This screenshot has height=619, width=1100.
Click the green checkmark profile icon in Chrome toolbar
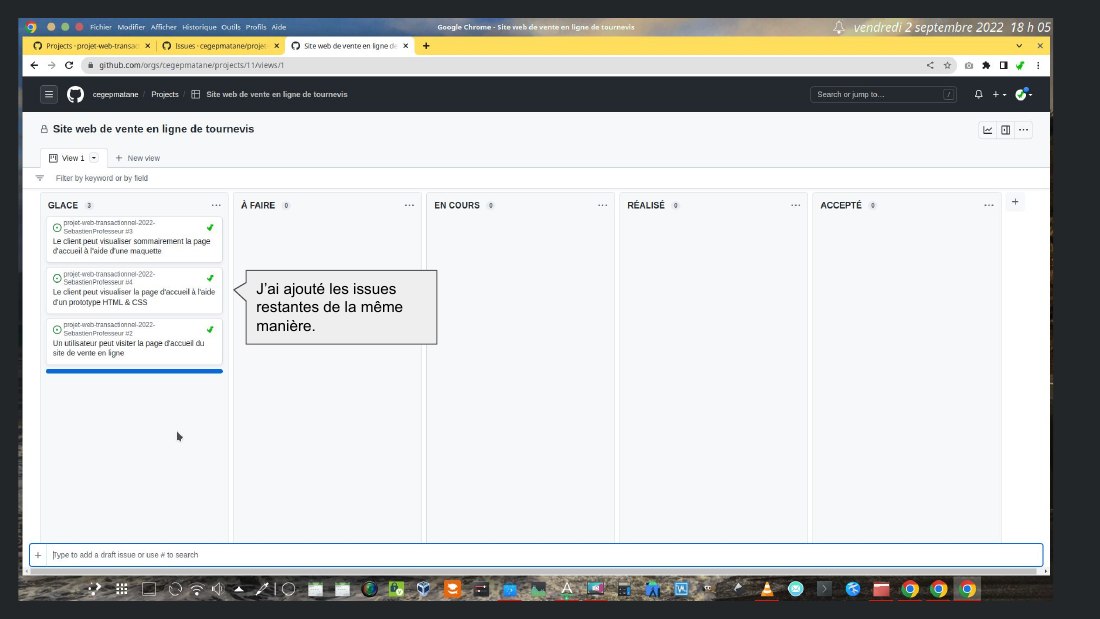click(1021, 65)
